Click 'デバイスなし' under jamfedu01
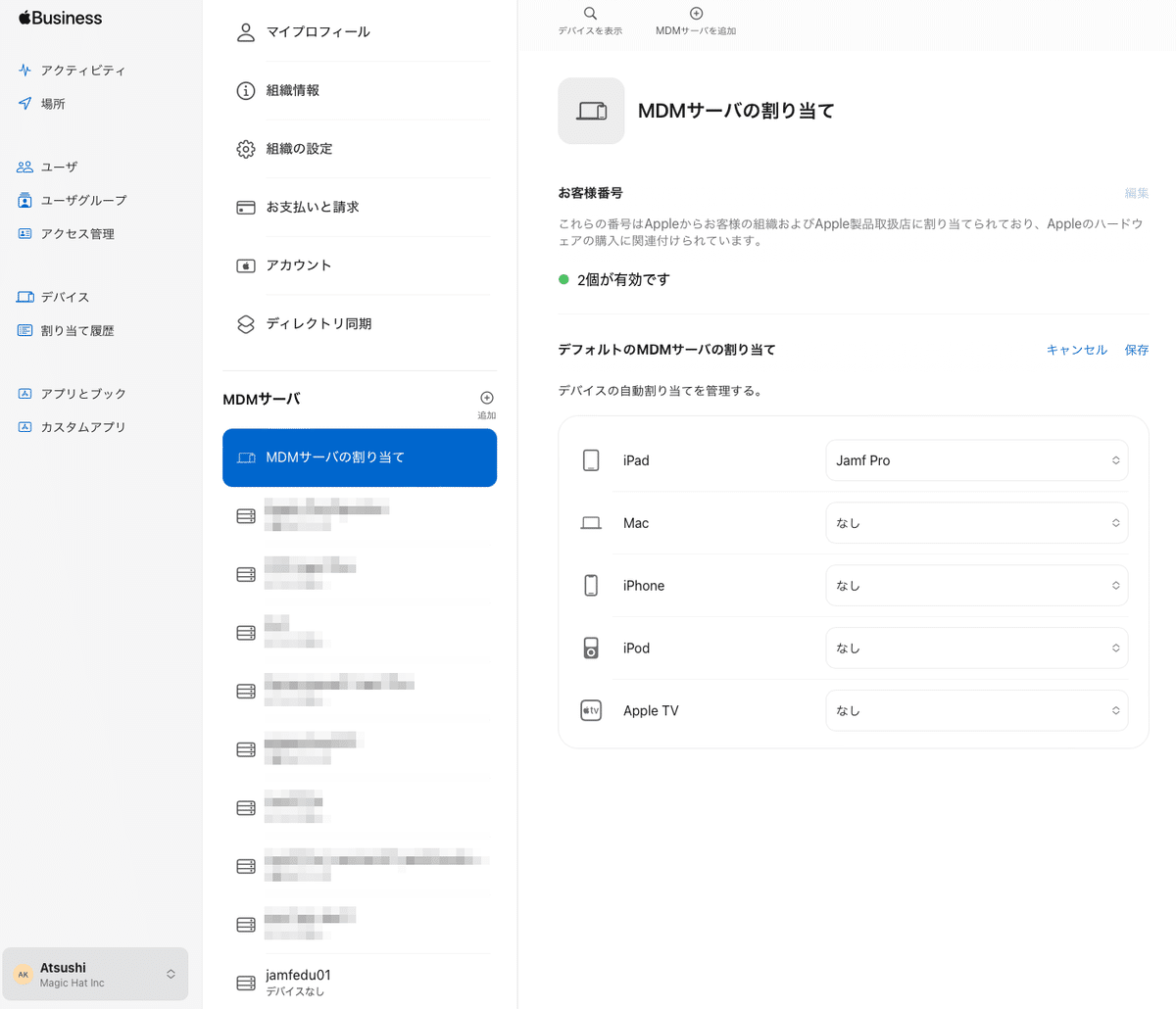This screenshot has width=1176, height=1009. (x=295, y=991)
